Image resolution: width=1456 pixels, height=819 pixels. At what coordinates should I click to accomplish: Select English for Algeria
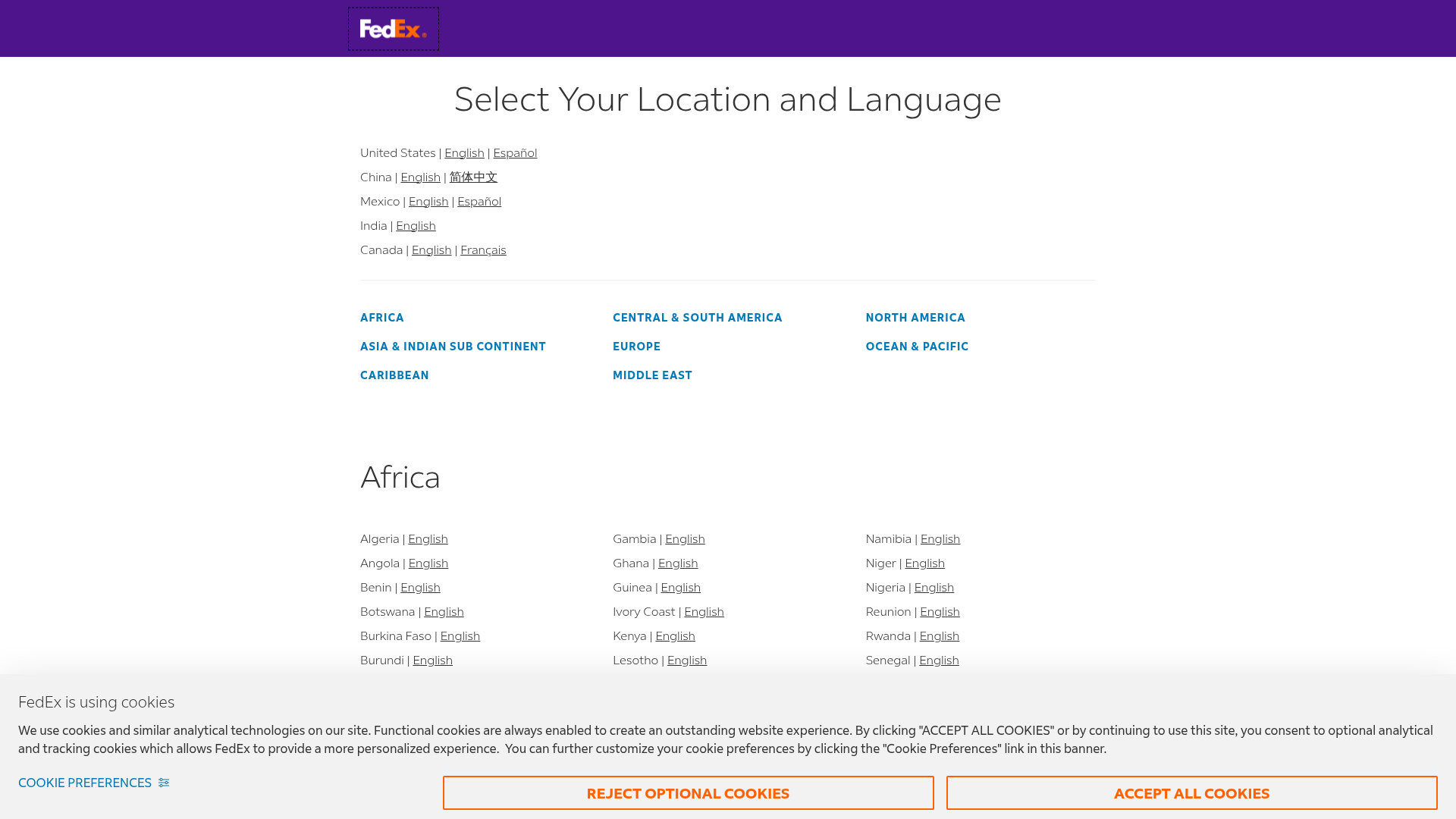pyautogui.click(x=428, y=538)
